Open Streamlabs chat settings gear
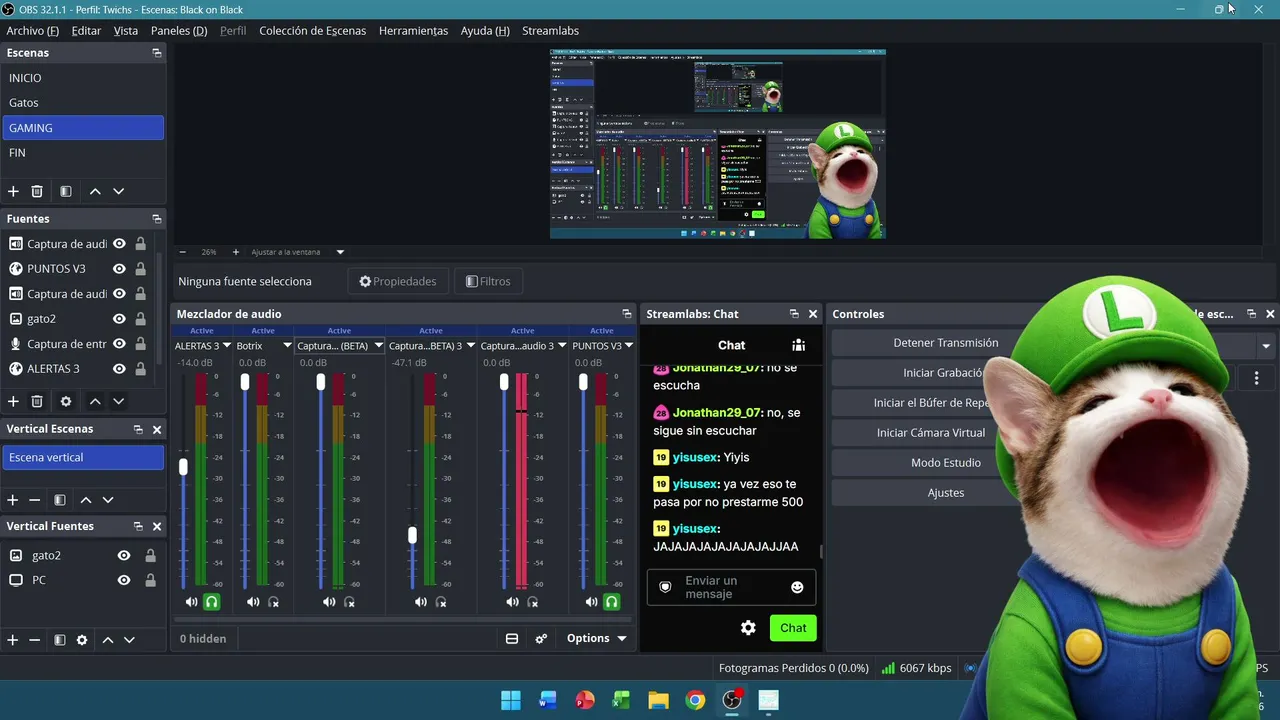The image size is (1280, 720). click(748, 628)
